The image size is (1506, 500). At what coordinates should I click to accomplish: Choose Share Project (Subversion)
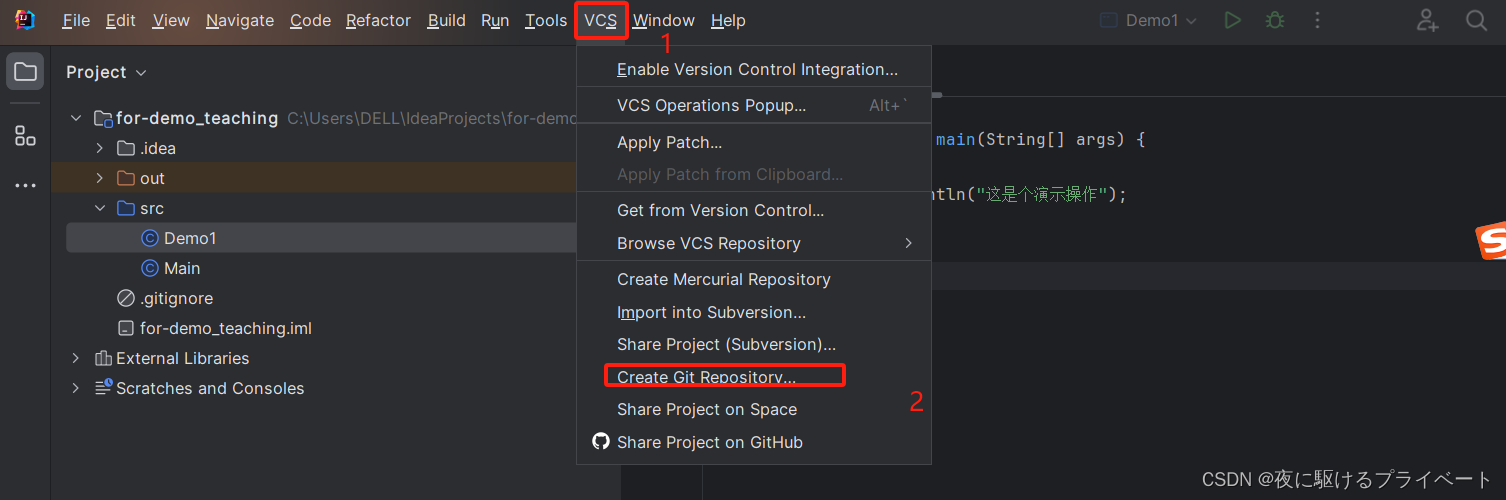click(x=754, y=344)
